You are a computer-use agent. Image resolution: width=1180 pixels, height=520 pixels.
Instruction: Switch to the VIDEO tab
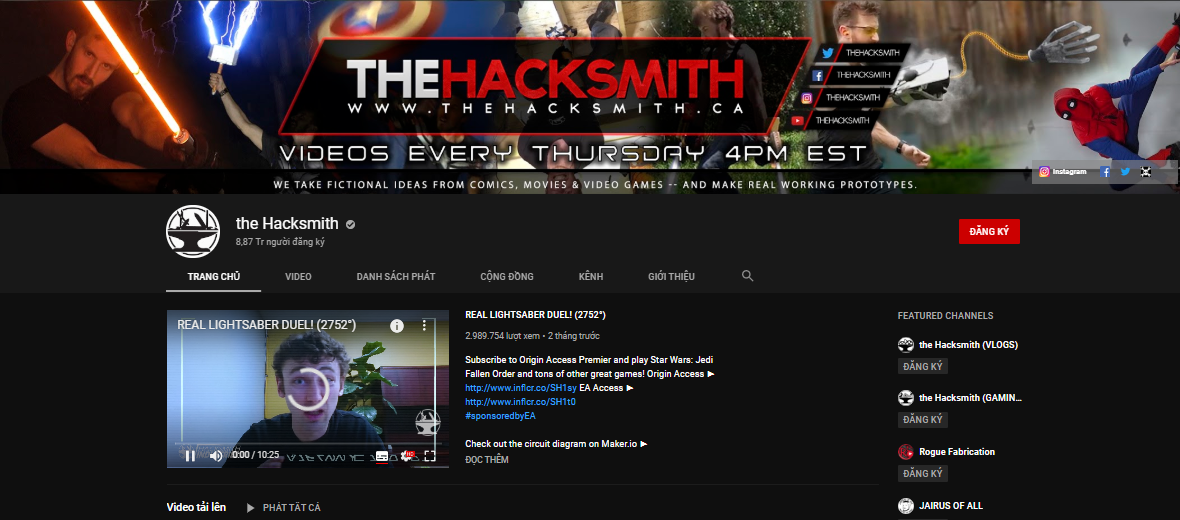(x=298, y=276)
